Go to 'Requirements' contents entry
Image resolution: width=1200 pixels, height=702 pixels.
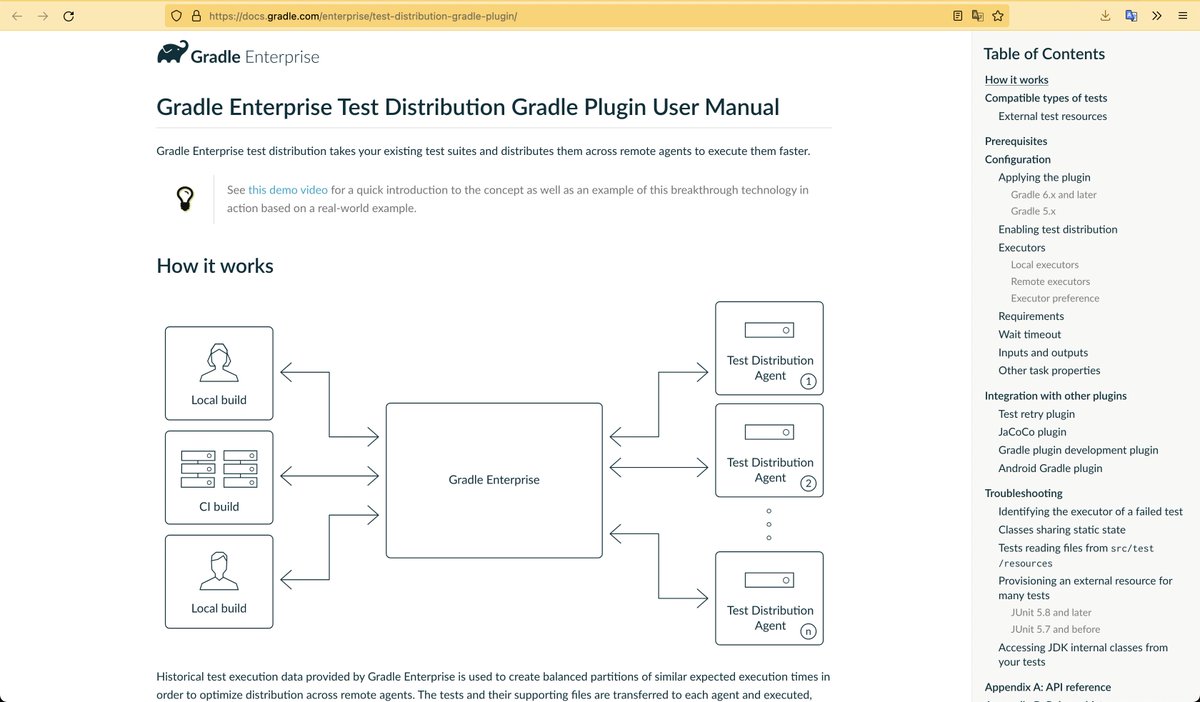pos(1031,316)
